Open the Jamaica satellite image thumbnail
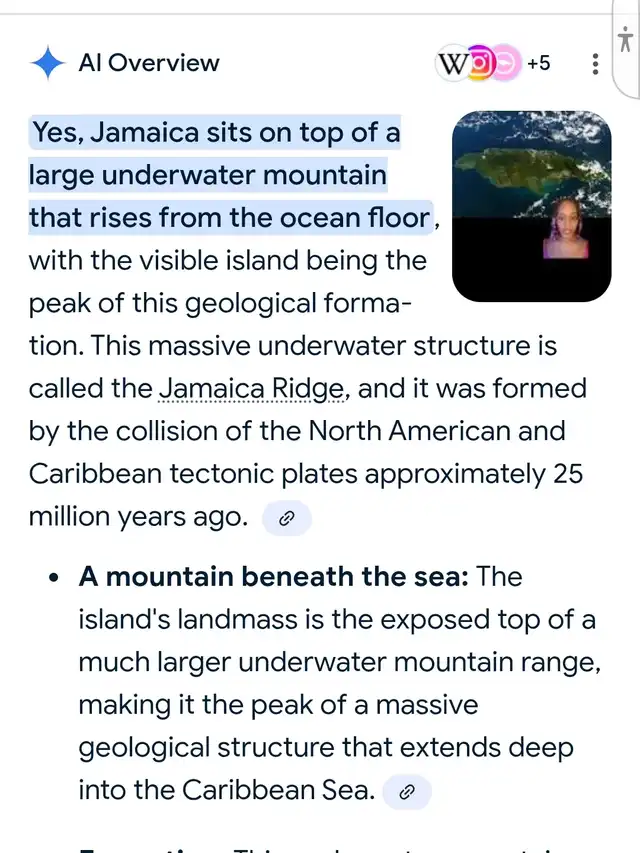Image resolution: width=640 pixels, height=853 pixels. click(x=530, y=160)
